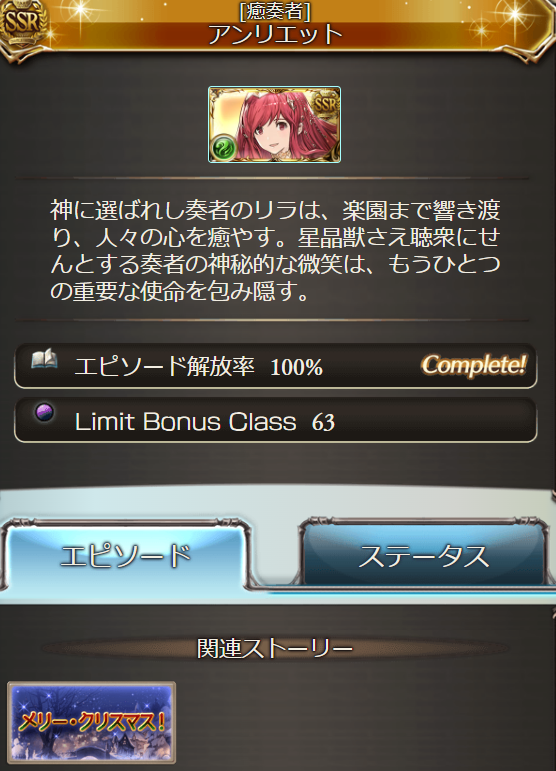Click the 100% episode unlock percentage
Image resolution: width=556 pixels, height=771 pixels.
[x=296, y=367]
